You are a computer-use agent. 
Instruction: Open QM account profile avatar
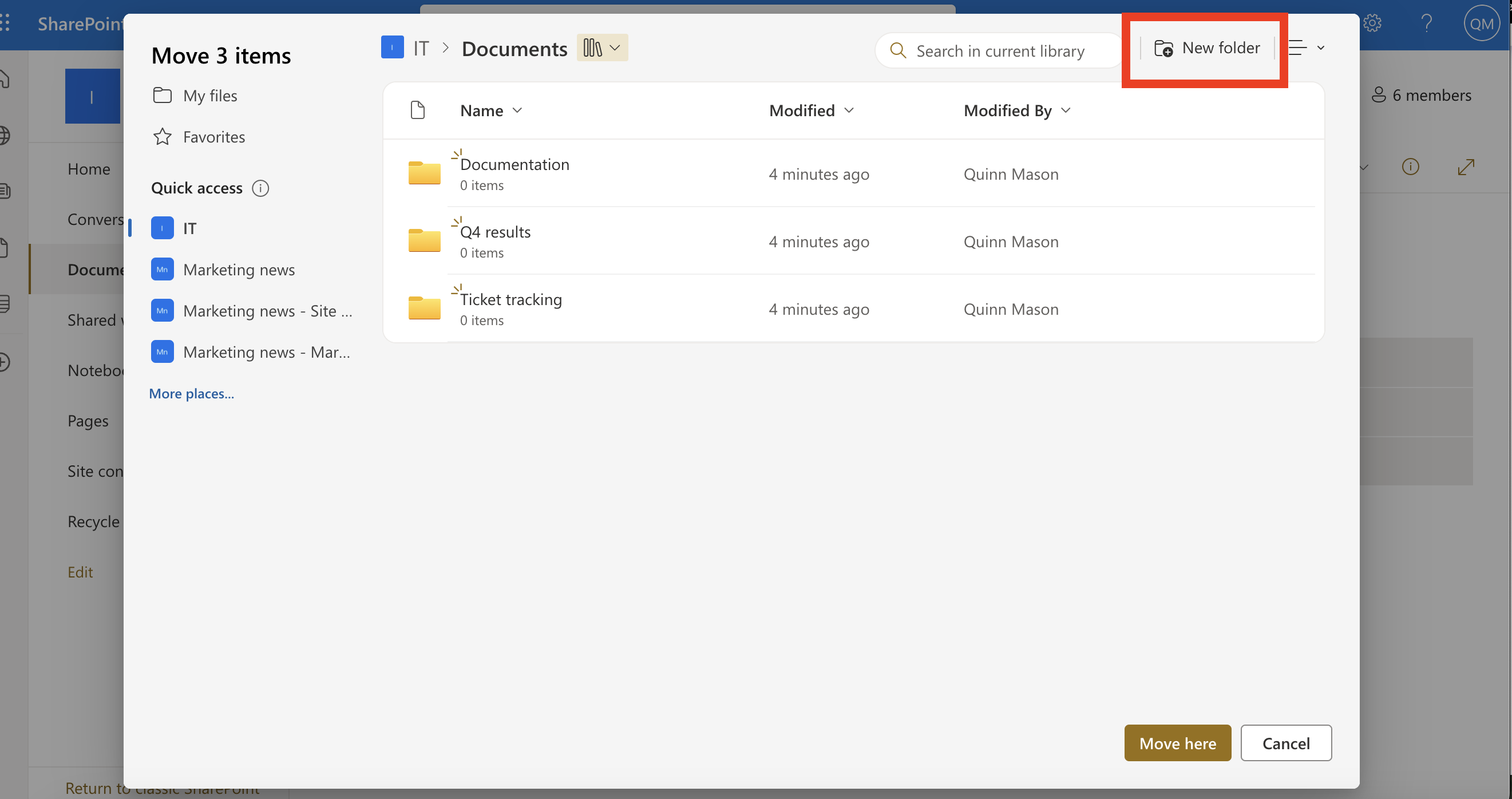click(x=1482, y=23)
